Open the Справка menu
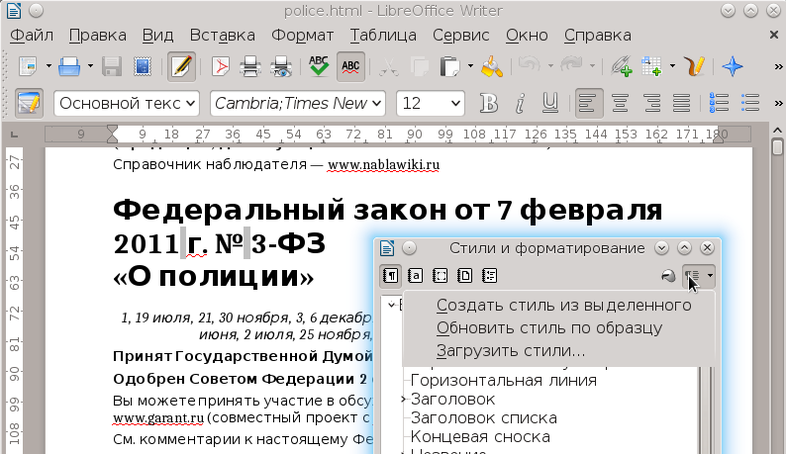The image size is (786, 454). 598,36
